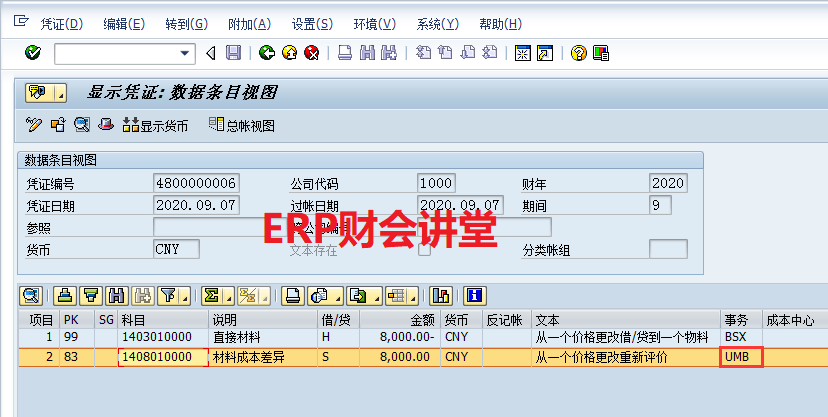The width and height of the screenshot is (828, 417).
Task: Click the 显示货币 button
Action: tap(154, 125)
